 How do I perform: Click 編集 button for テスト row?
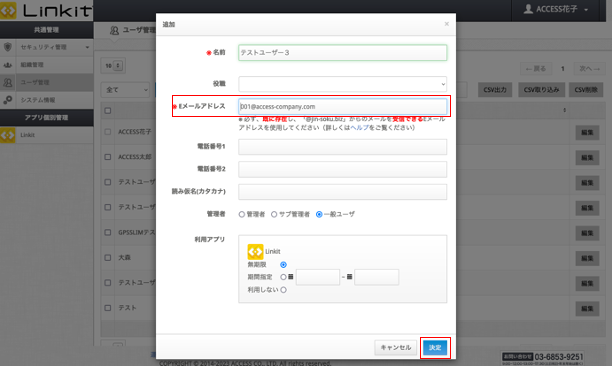point(587,309)
